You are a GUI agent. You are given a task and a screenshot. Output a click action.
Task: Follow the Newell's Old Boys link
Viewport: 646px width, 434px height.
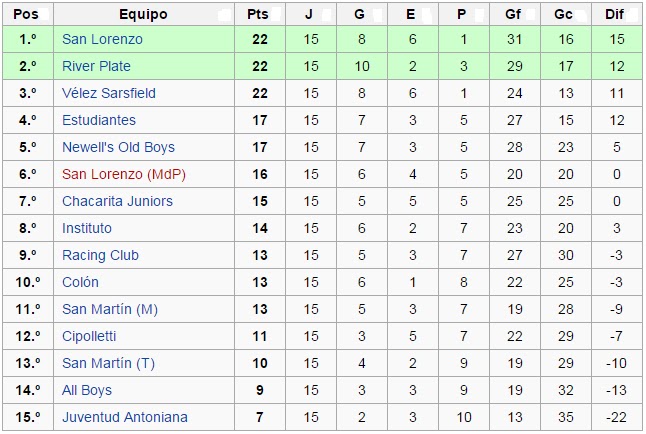pos(118,147)
